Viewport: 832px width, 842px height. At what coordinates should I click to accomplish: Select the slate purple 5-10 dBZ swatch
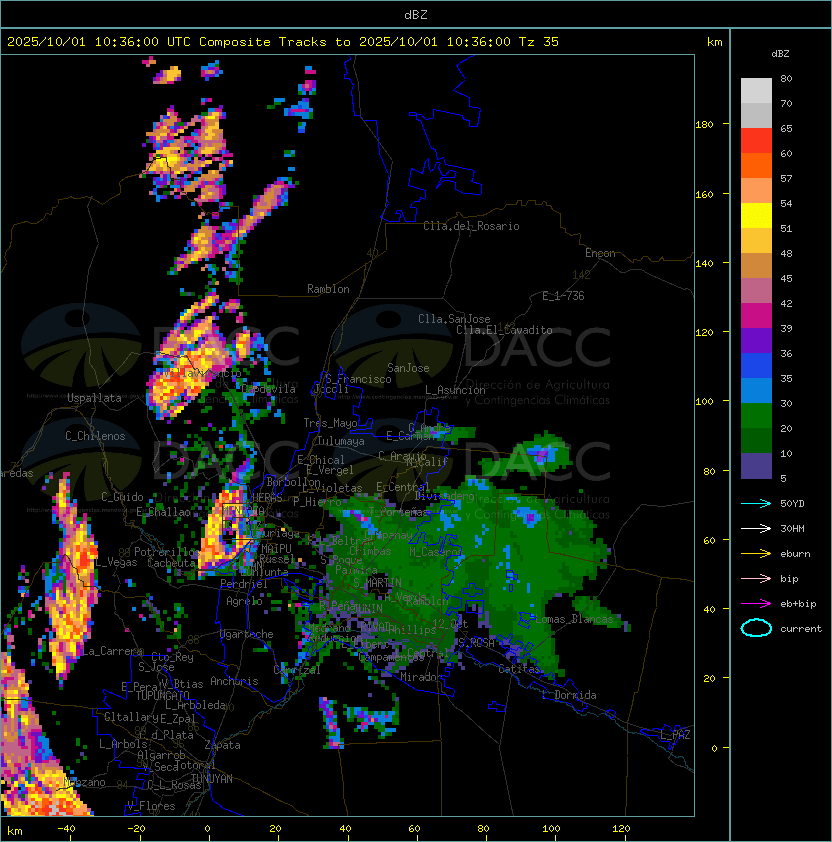pos(756,466)
